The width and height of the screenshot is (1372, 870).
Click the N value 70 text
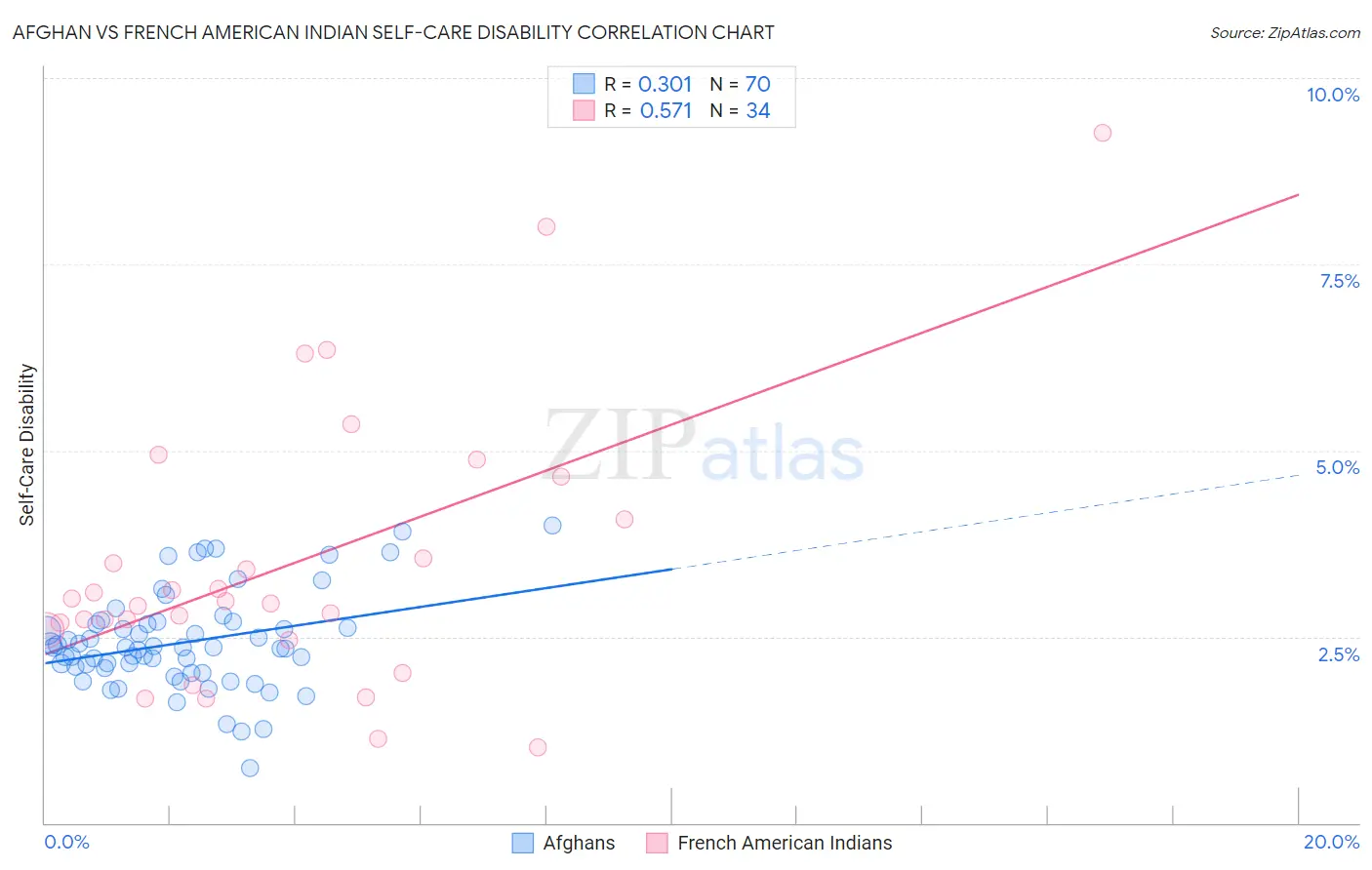point(758,84)
